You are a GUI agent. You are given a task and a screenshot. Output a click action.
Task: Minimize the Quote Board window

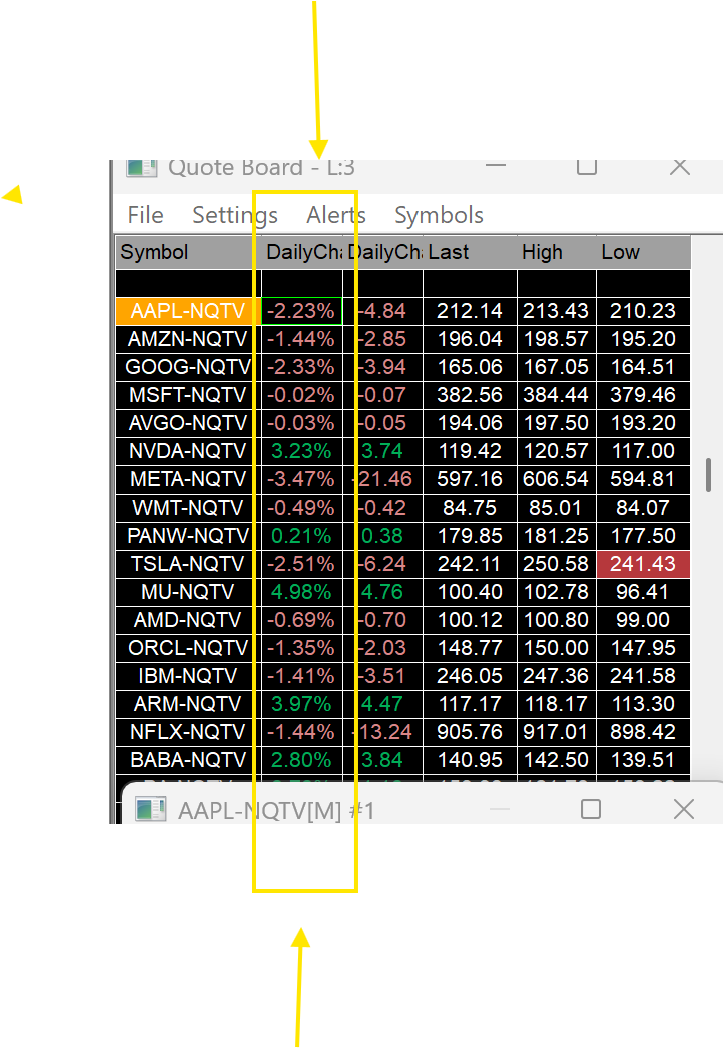496,164
